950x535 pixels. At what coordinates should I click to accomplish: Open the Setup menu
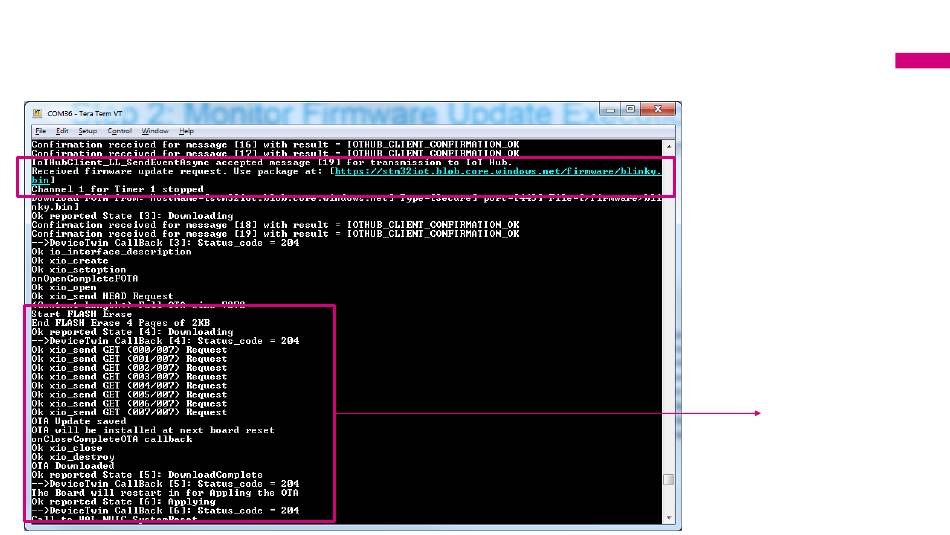pos(88,131)
